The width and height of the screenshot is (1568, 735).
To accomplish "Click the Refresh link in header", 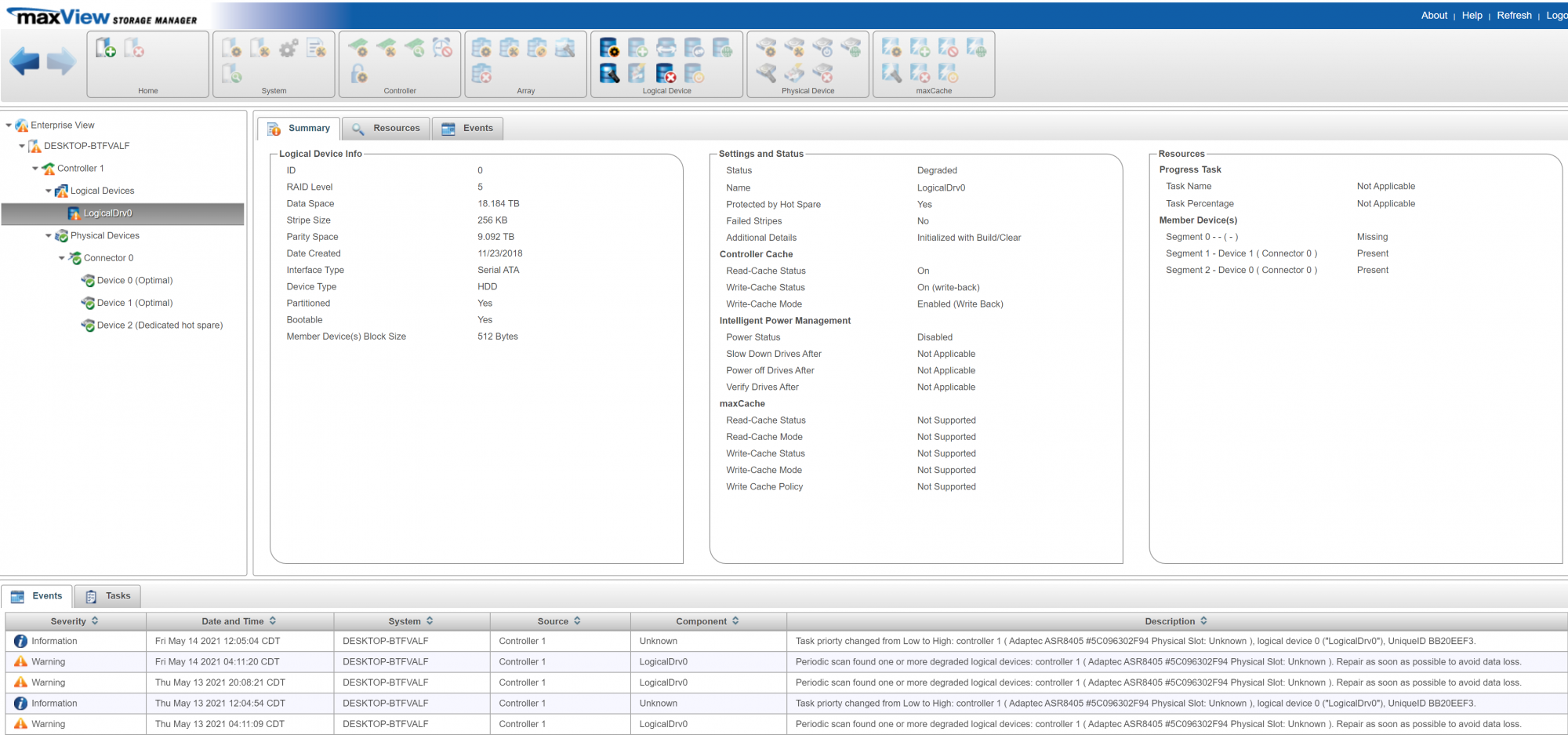I will [1513, 16].
